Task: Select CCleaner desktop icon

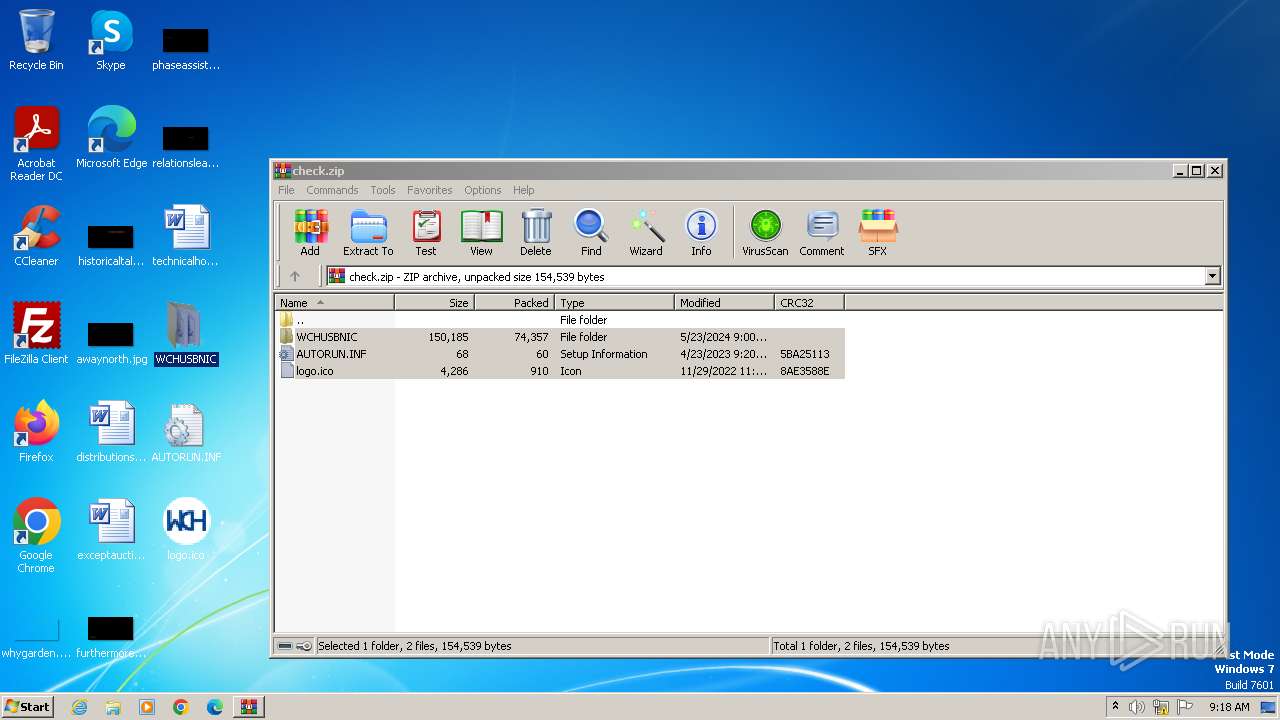Action: tap(36, 236)
